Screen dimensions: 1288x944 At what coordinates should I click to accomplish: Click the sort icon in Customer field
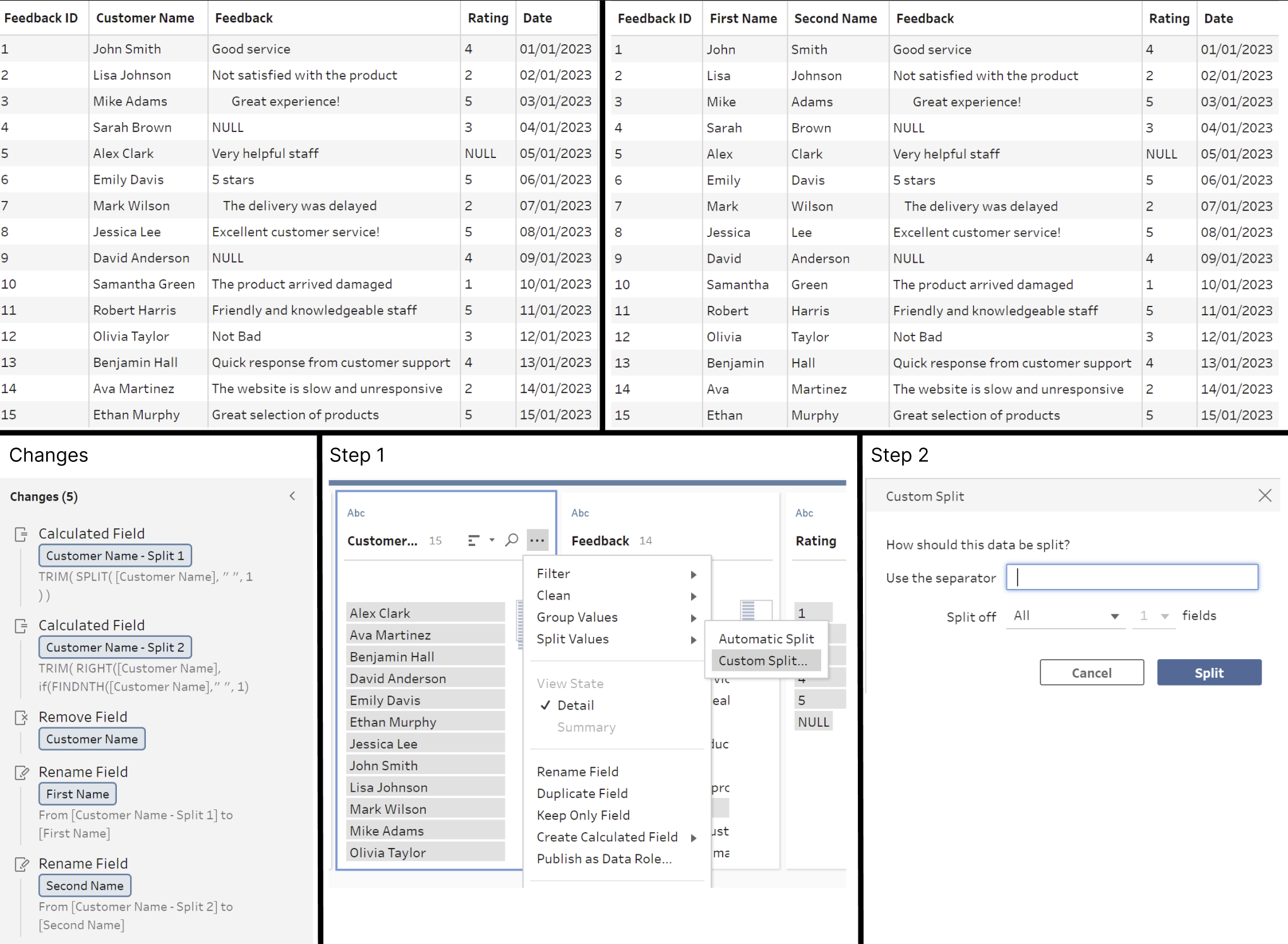click(474, 540)
